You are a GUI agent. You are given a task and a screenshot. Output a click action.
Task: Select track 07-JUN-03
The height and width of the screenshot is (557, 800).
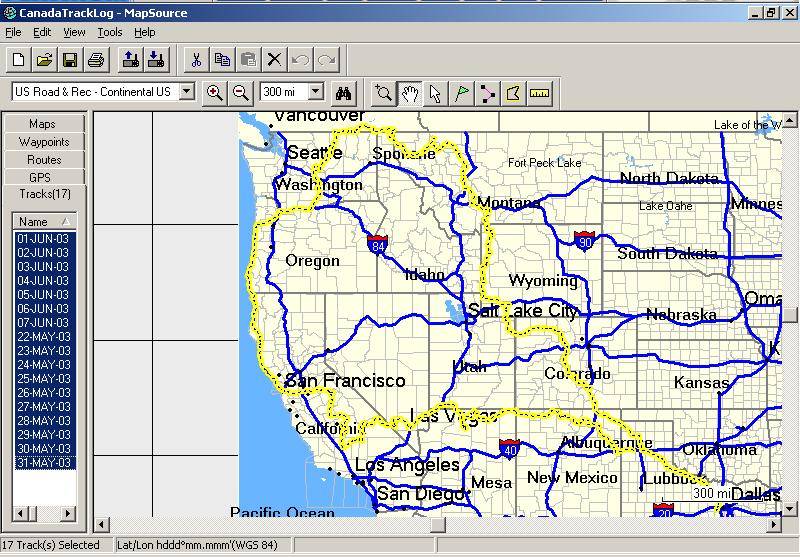coord(45,323)
